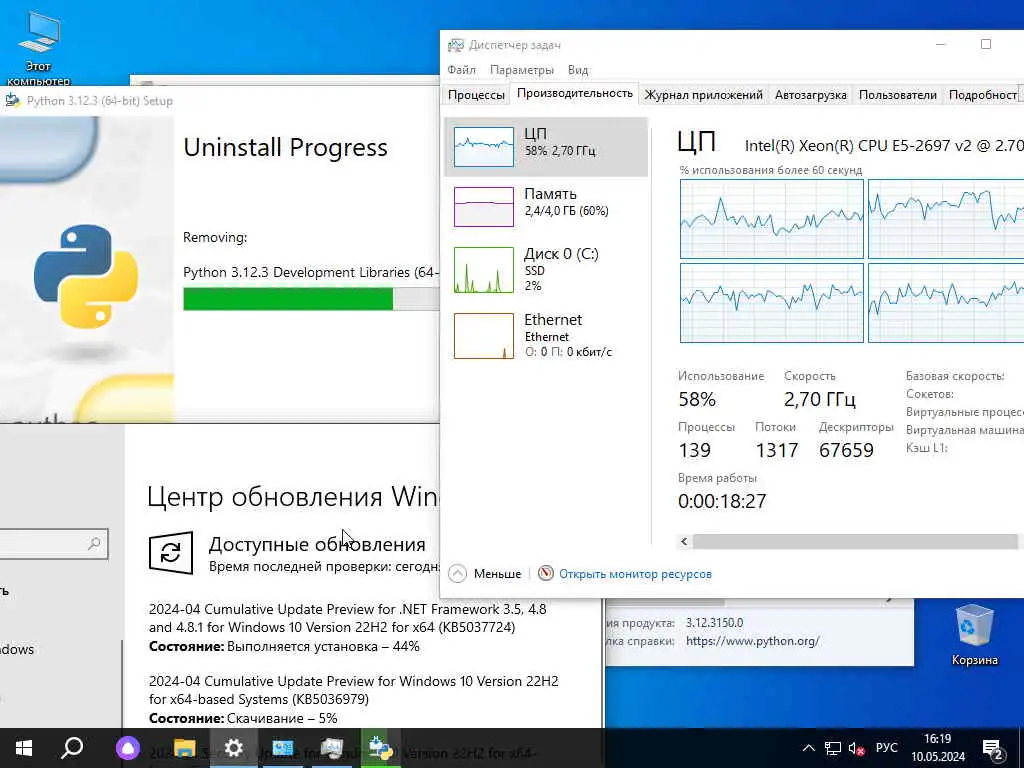Click the processes count 139
Viewport: 1024px width, 768px height.
694,451
